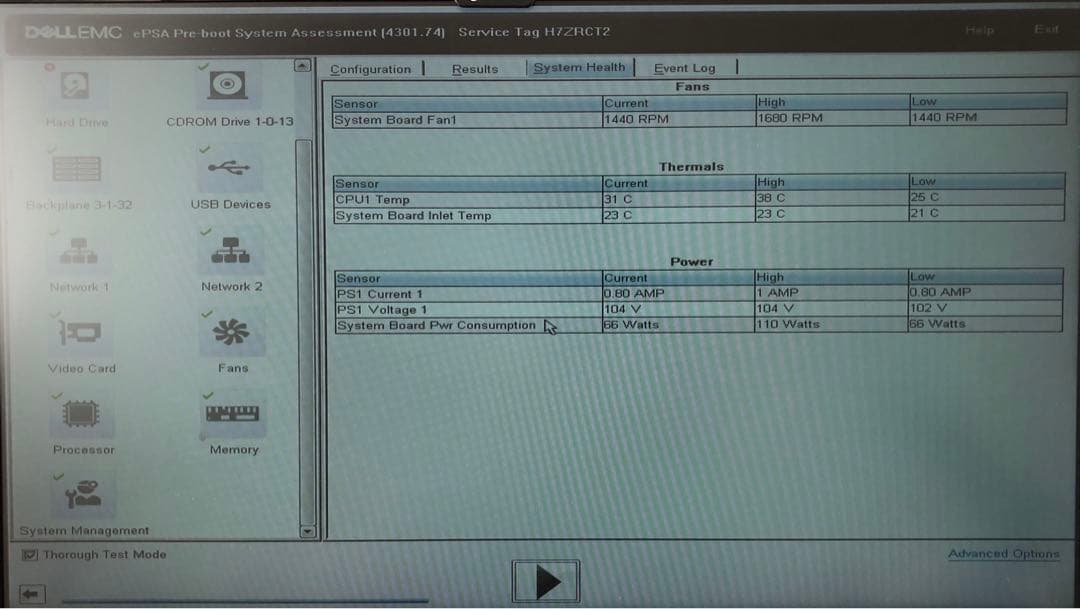Click the Help link
Viewport: 1080px width, 609px height.
coord(980,31)
